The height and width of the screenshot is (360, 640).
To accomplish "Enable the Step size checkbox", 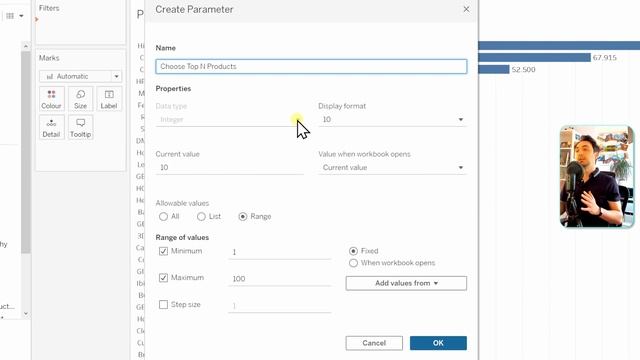I will (163, 304).
